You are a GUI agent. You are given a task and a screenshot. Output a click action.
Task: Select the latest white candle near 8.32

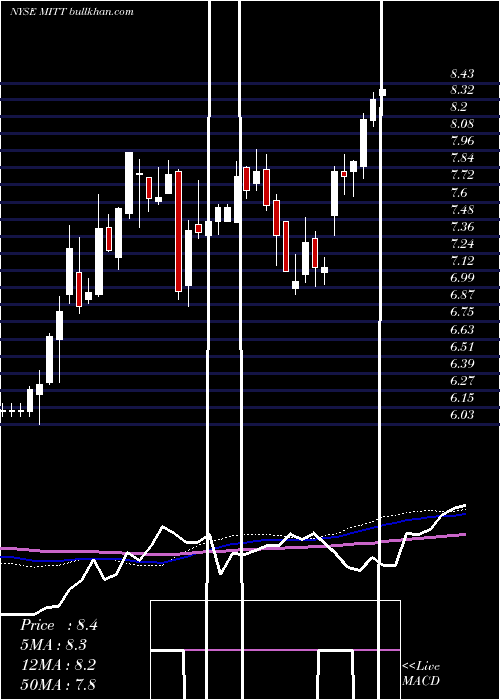tap(382, 92)
